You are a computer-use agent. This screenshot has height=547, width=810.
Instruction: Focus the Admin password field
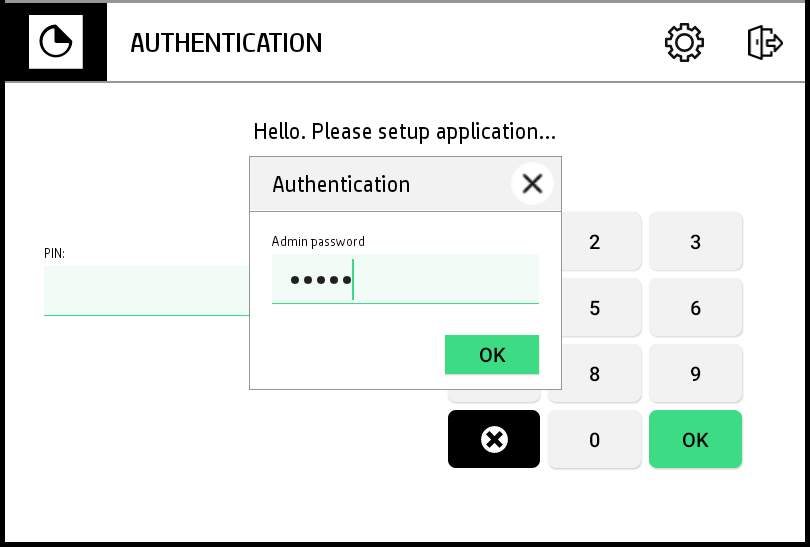point(405,279)
